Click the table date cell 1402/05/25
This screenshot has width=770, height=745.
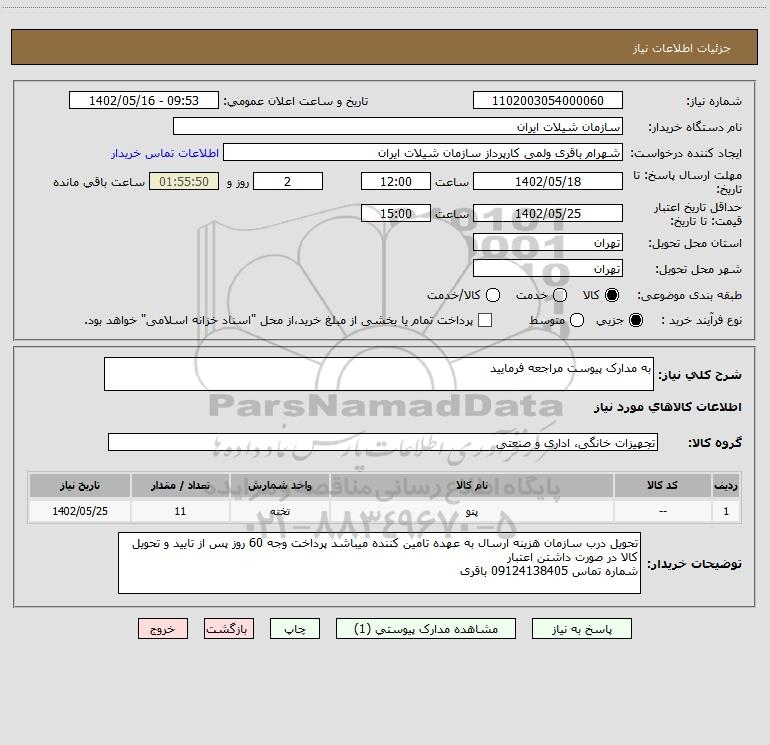coord(80,511)
